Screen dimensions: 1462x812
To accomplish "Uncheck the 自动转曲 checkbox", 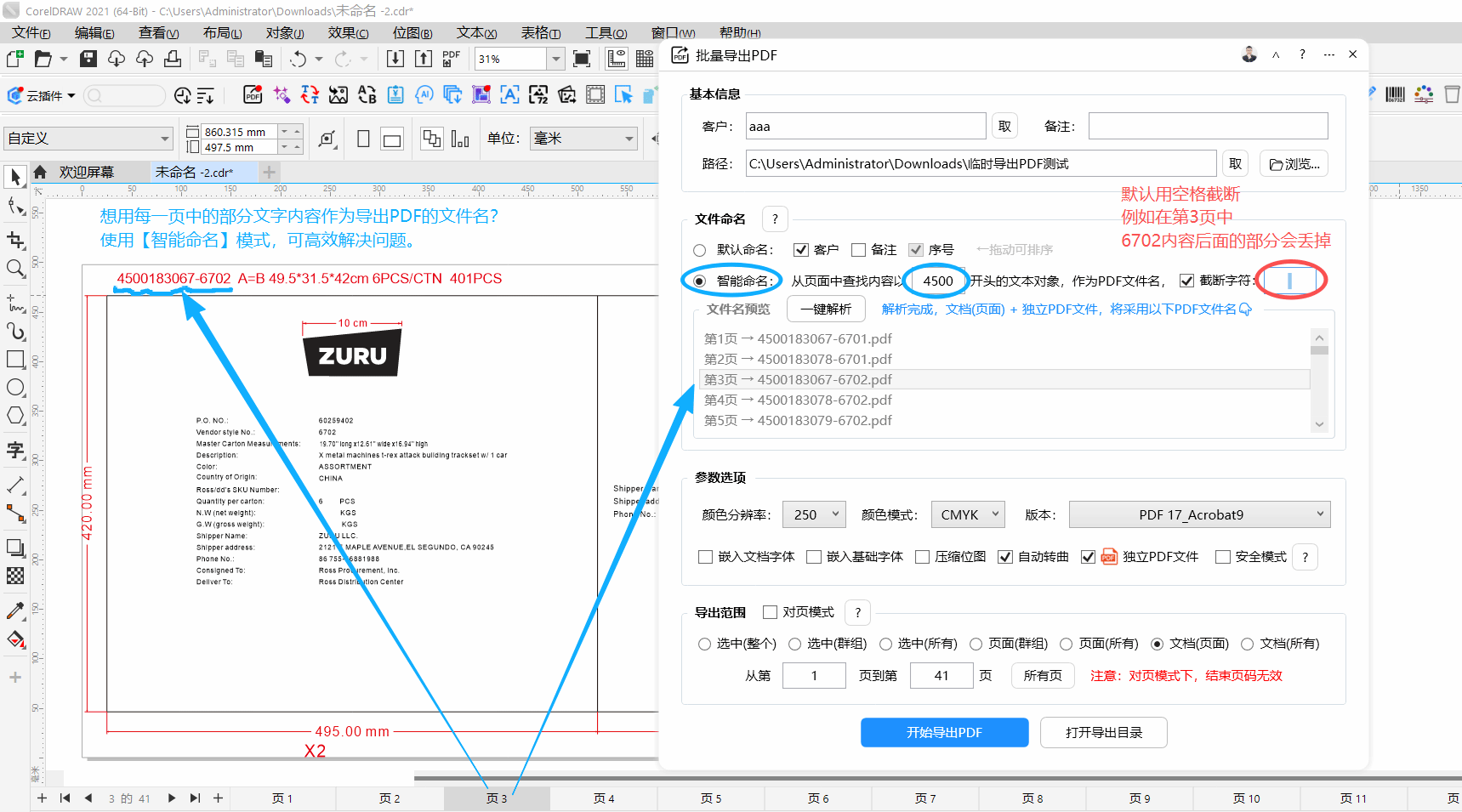I will pos(1005,557).
